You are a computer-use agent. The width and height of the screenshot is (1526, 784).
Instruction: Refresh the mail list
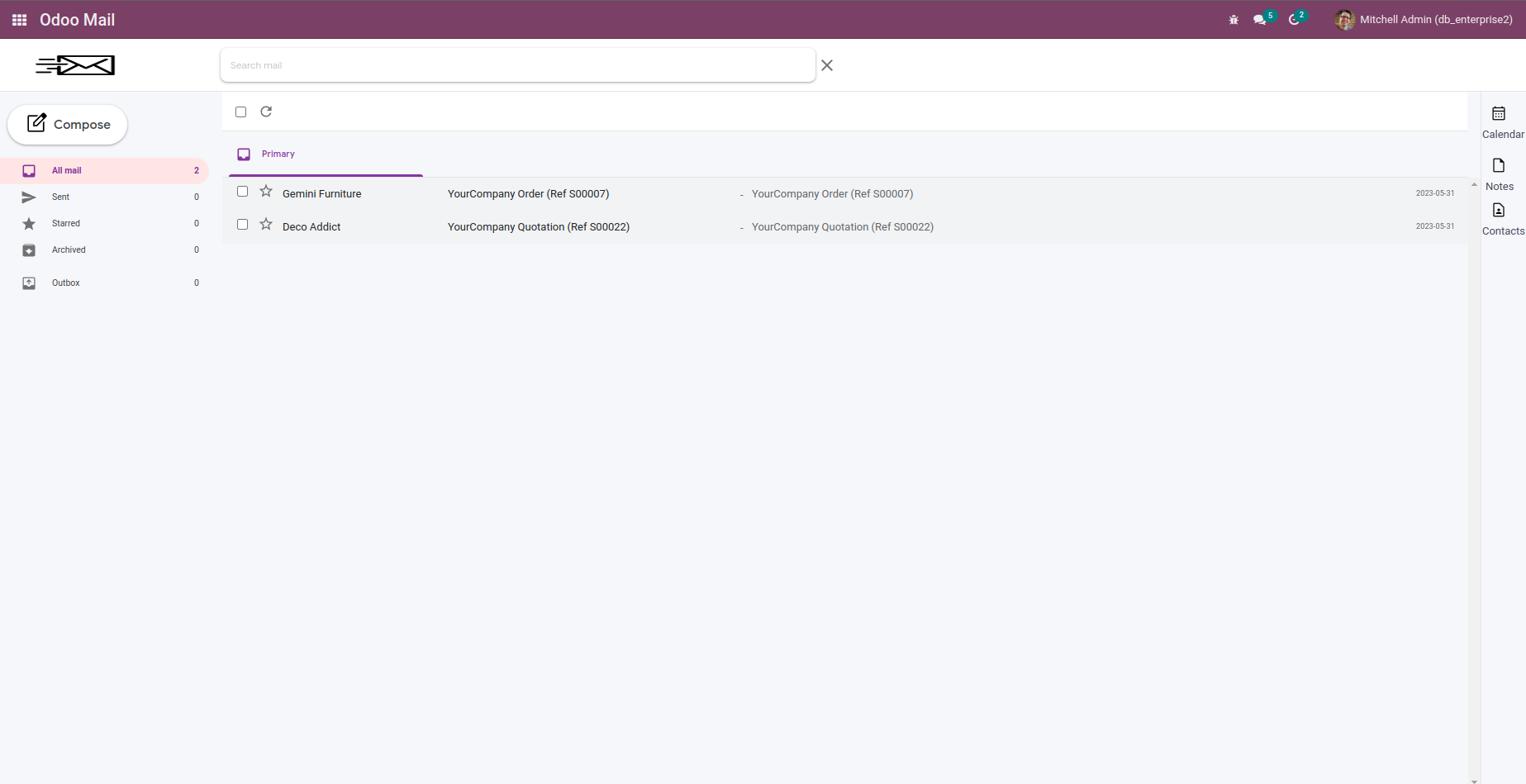pos(266,112)
